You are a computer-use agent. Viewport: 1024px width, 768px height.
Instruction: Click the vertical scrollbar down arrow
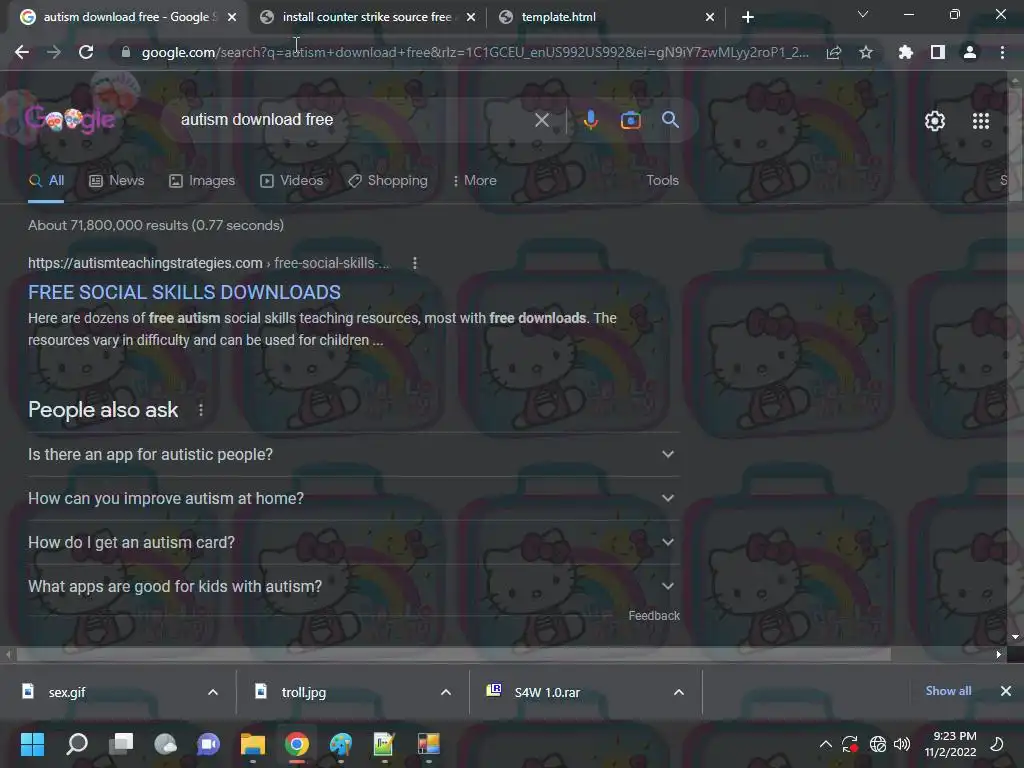click(x=1016, y=637)
